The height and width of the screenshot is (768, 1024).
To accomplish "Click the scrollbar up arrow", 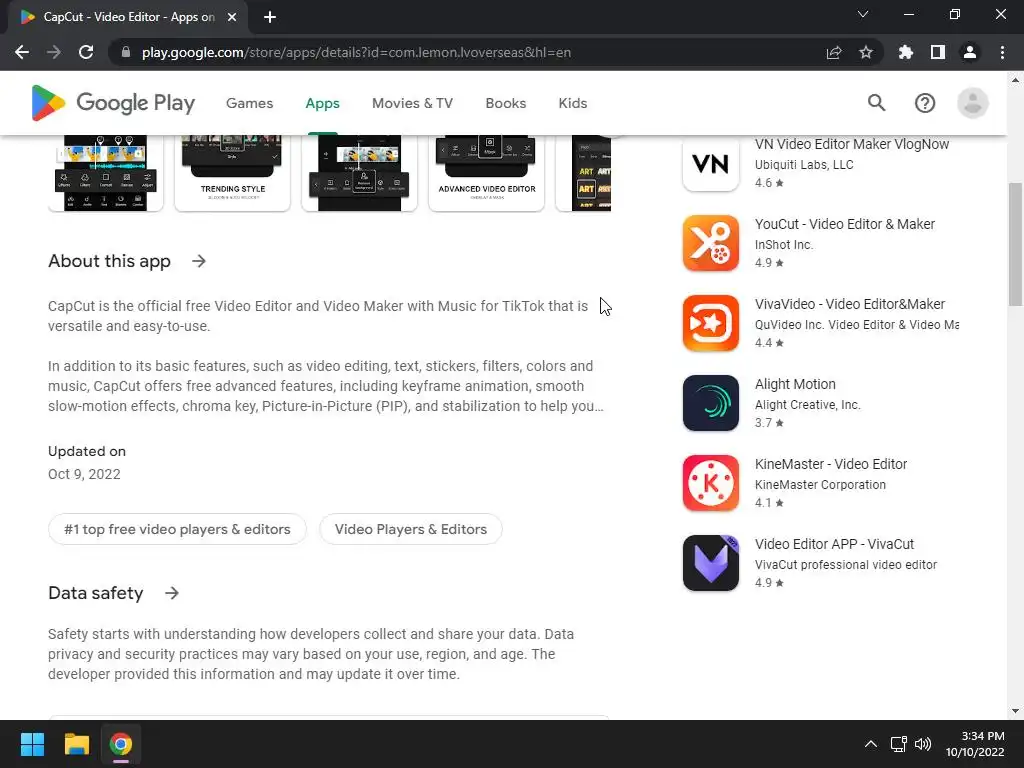I will point(1016,80).
